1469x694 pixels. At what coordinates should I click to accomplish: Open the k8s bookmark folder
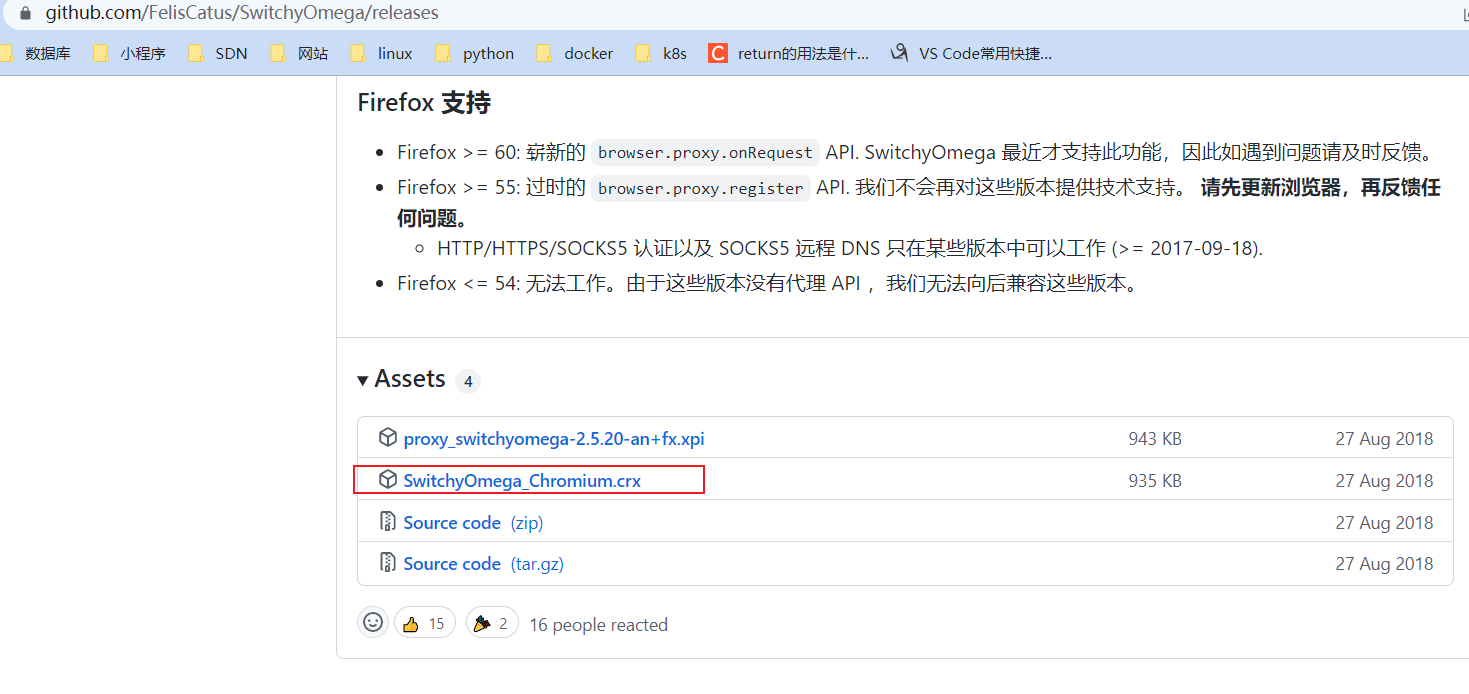[661, 53]
